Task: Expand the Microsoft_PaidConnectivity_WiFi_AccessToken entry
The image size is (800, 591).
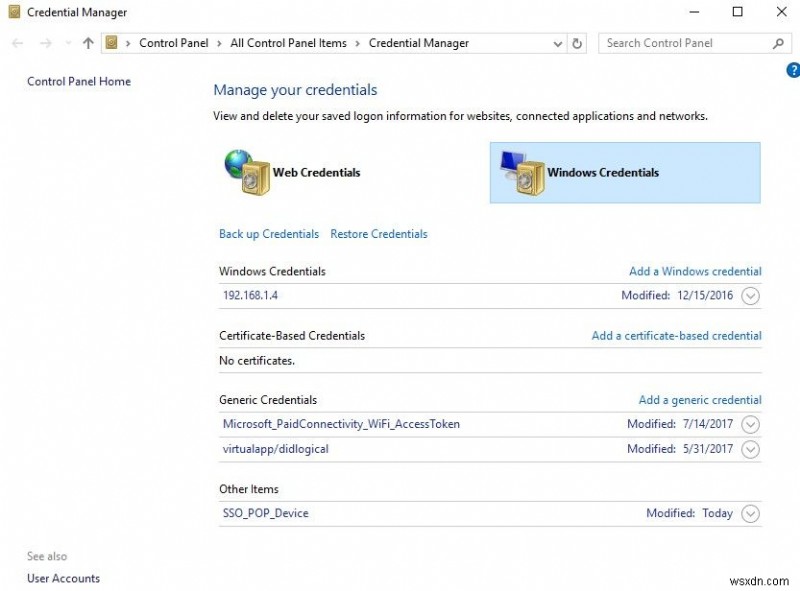Action: tap(750, 424)
